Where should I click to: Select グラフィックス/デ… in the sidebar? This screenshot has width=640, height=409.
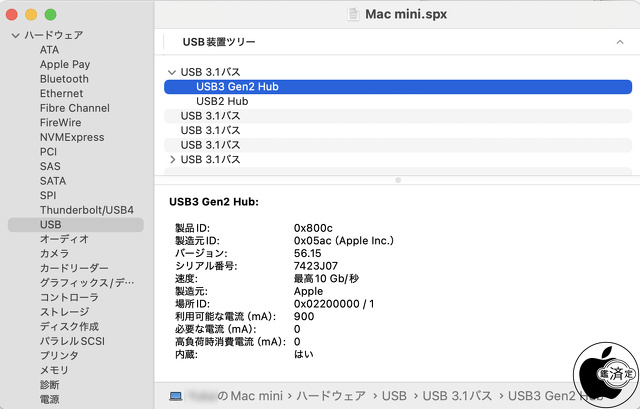click(87, 283)
